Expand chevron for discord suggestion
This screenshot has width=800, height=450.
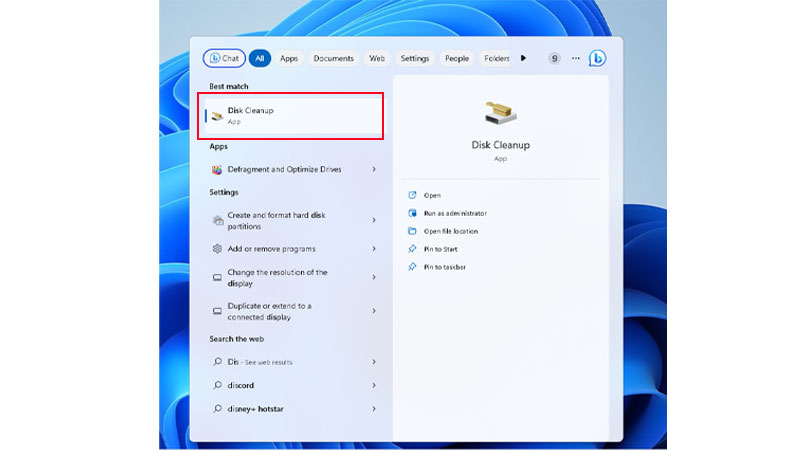tap(374, 385)
